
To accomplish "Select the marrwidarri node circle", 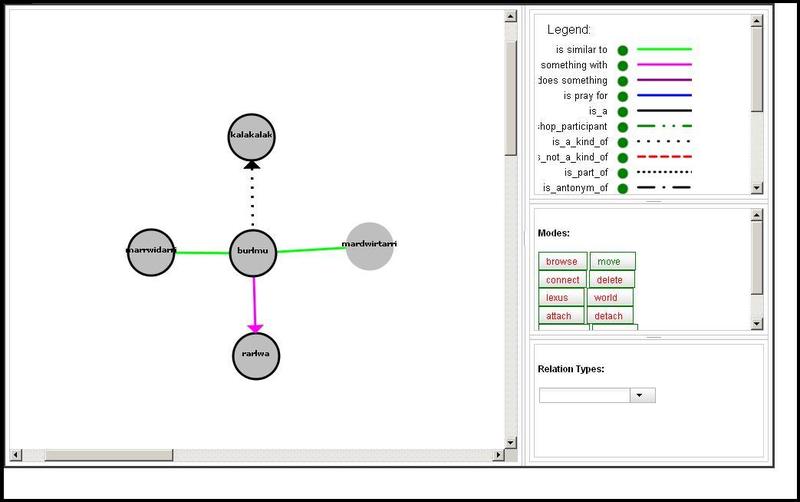I will pos(152,253).
